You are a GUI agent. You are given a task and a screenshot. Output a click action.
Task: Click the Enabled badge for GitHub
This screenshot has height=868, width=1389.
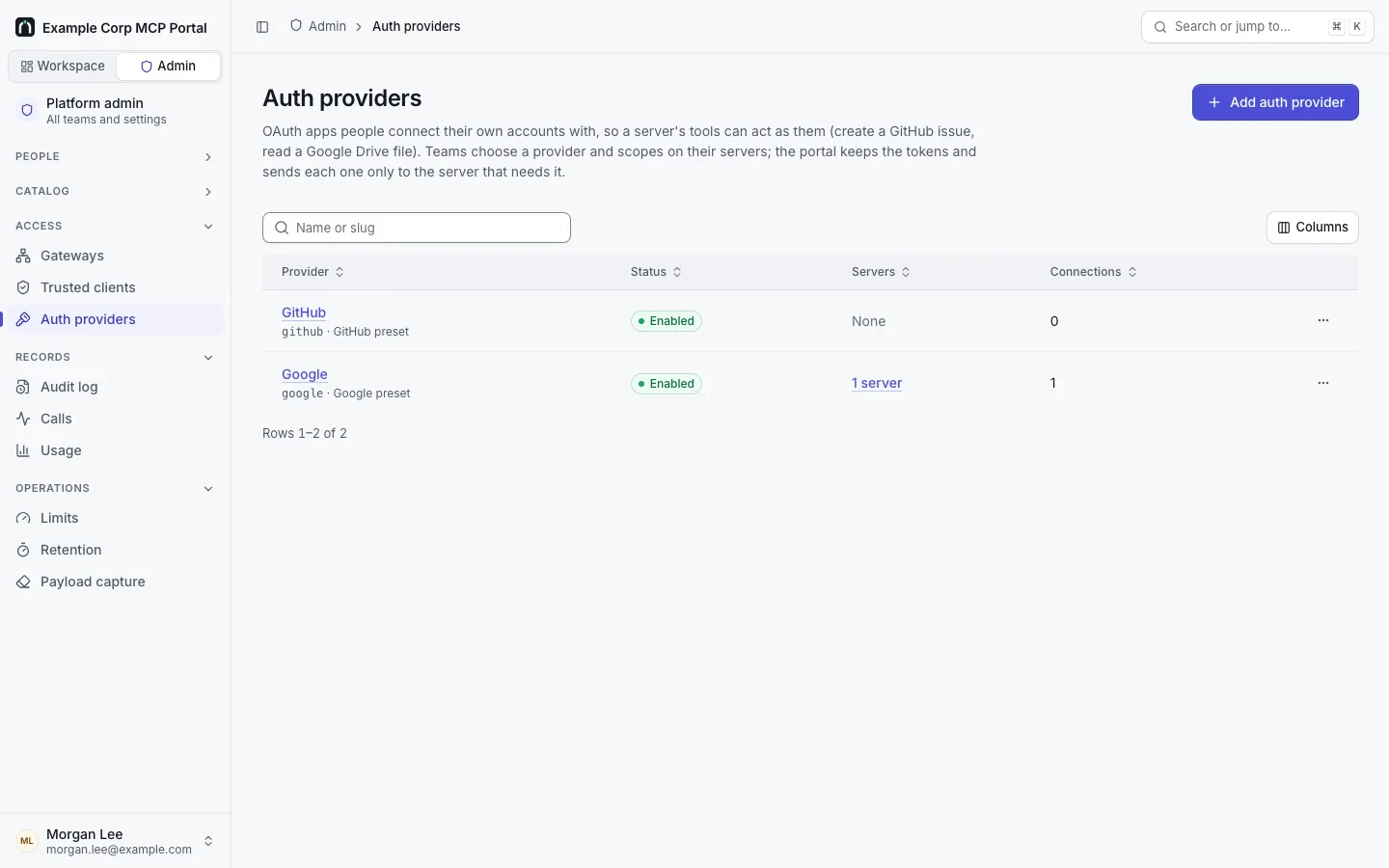point(667,321)
